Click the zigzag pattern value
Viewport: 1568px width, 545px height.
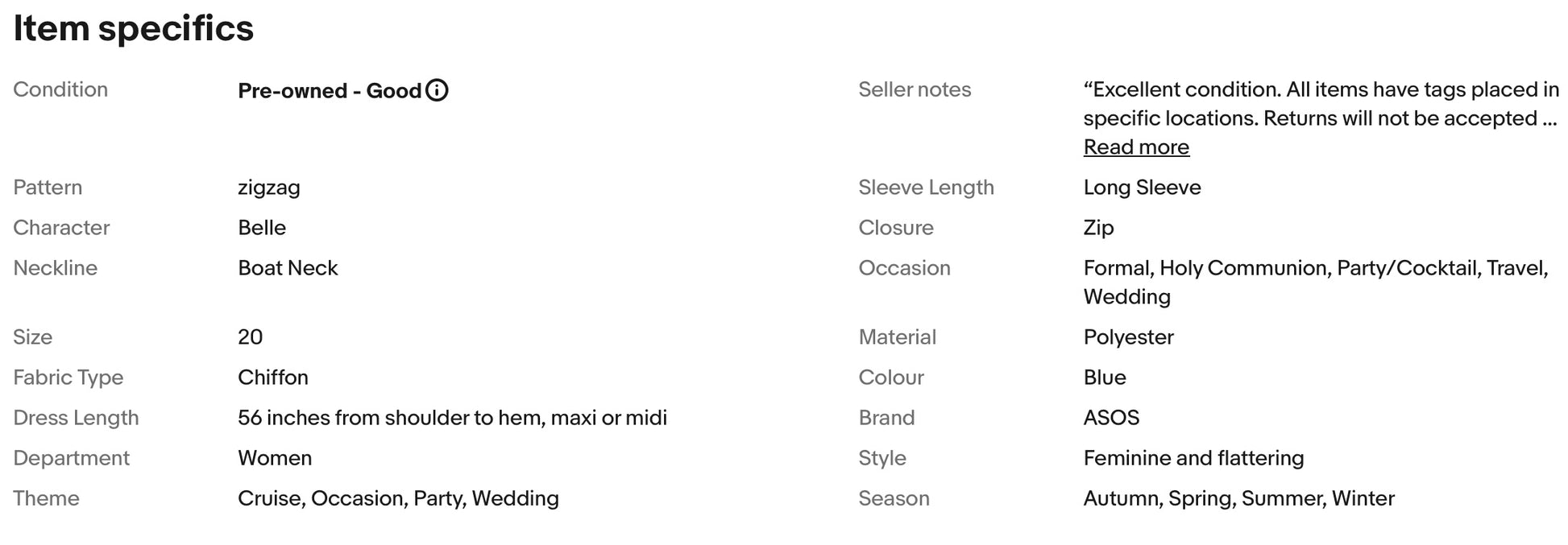click(269, 188)
